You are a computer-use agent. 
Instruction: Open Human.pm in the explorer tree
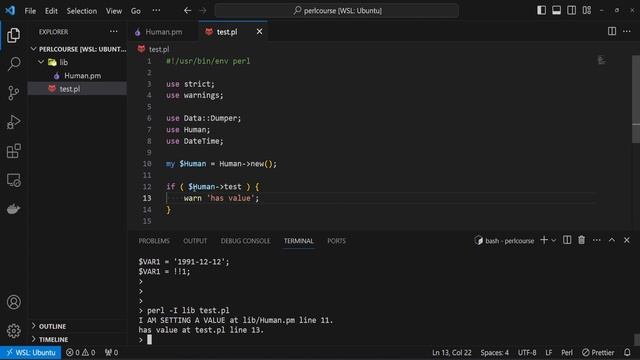coord(78,76)
